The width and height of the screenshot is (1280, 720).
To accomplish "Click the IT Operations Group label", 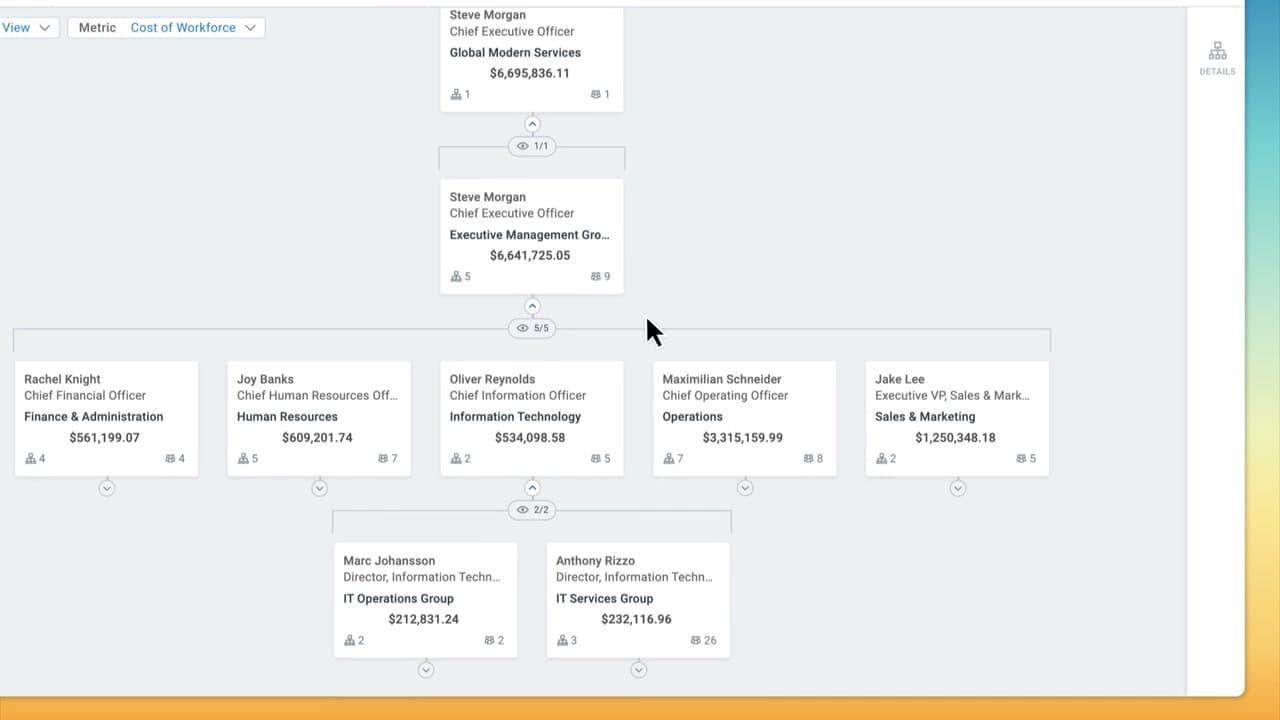I will pos(399,599).
